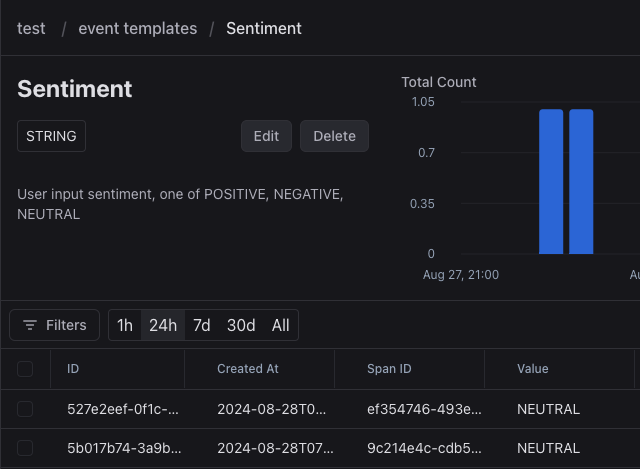This screenshot has height=469, width=640.
Task: Toggle the select-all checkbox in table header
Action: coord(25,369)
